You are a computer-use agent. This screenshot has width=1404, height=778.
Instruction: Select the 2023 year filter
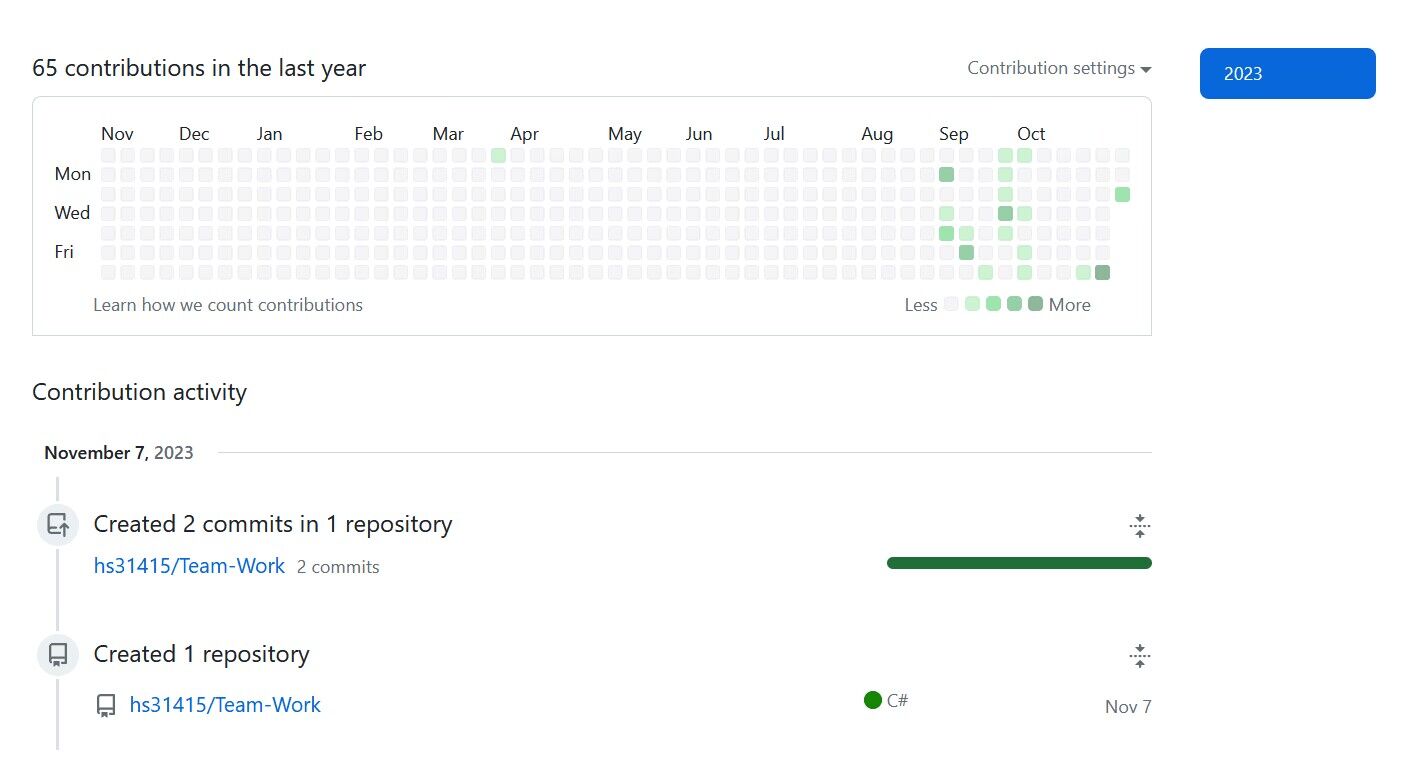point(1287,74)
